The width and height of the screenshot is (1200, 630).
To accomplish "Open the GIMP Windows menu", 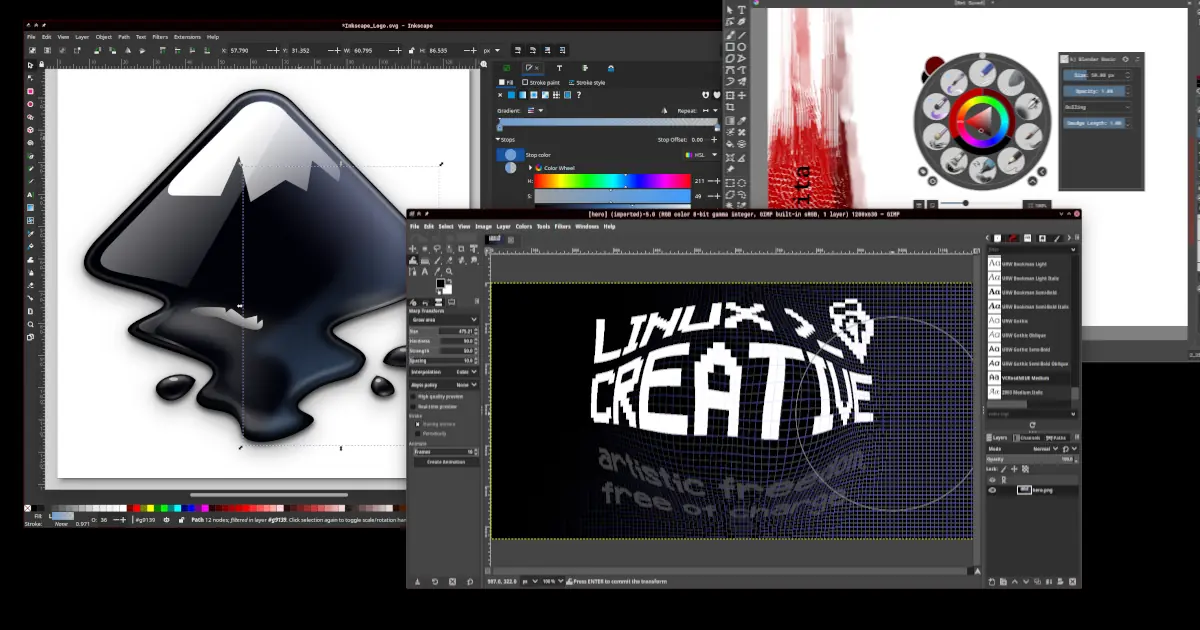I will pos(587,226).
